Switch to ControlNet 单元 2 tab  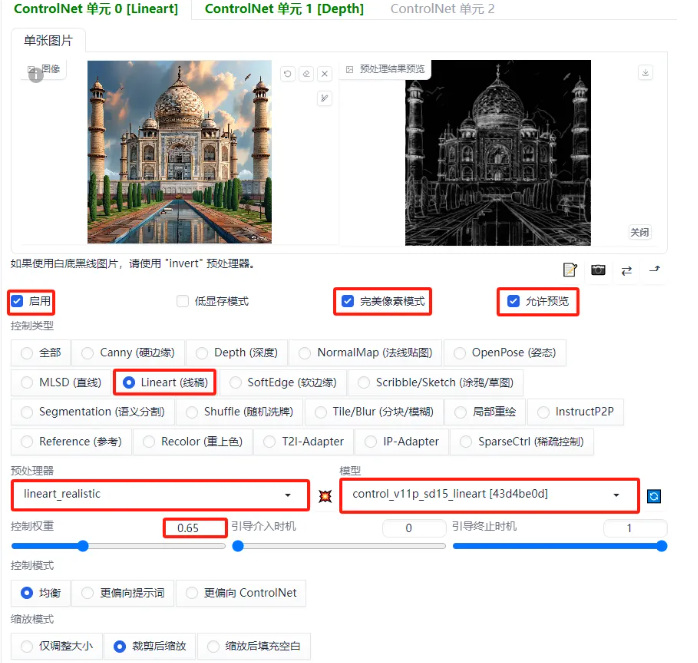point(442,9)
